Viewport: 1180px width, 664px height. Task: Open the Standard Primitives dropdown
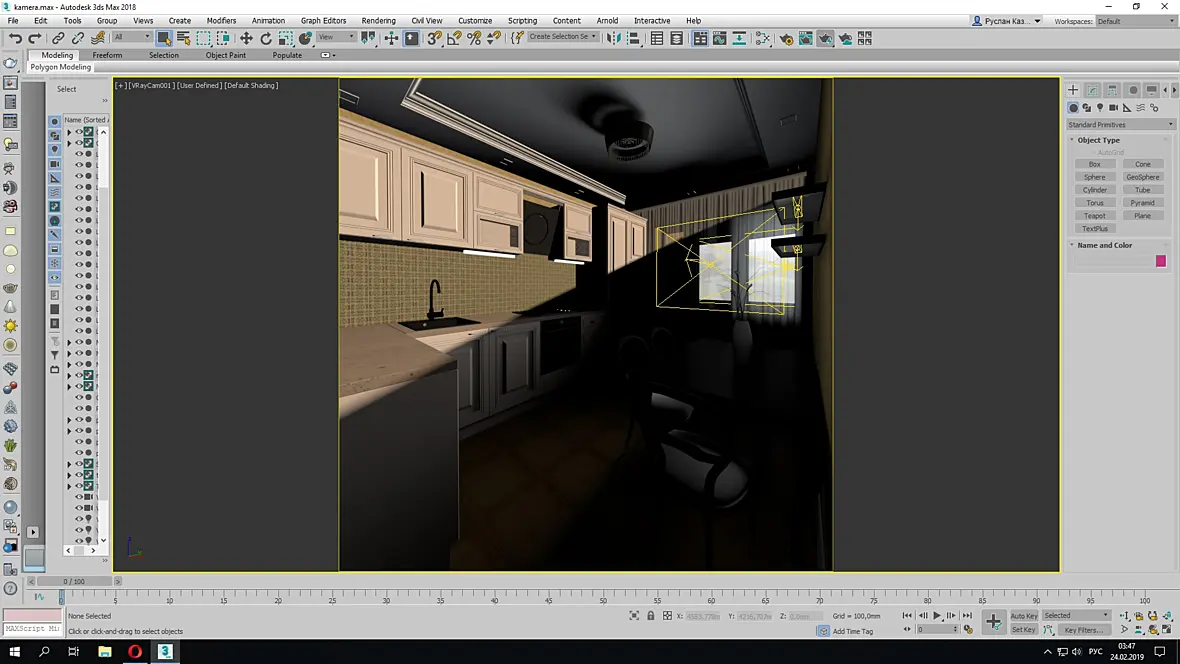(x=1120, y=125)
